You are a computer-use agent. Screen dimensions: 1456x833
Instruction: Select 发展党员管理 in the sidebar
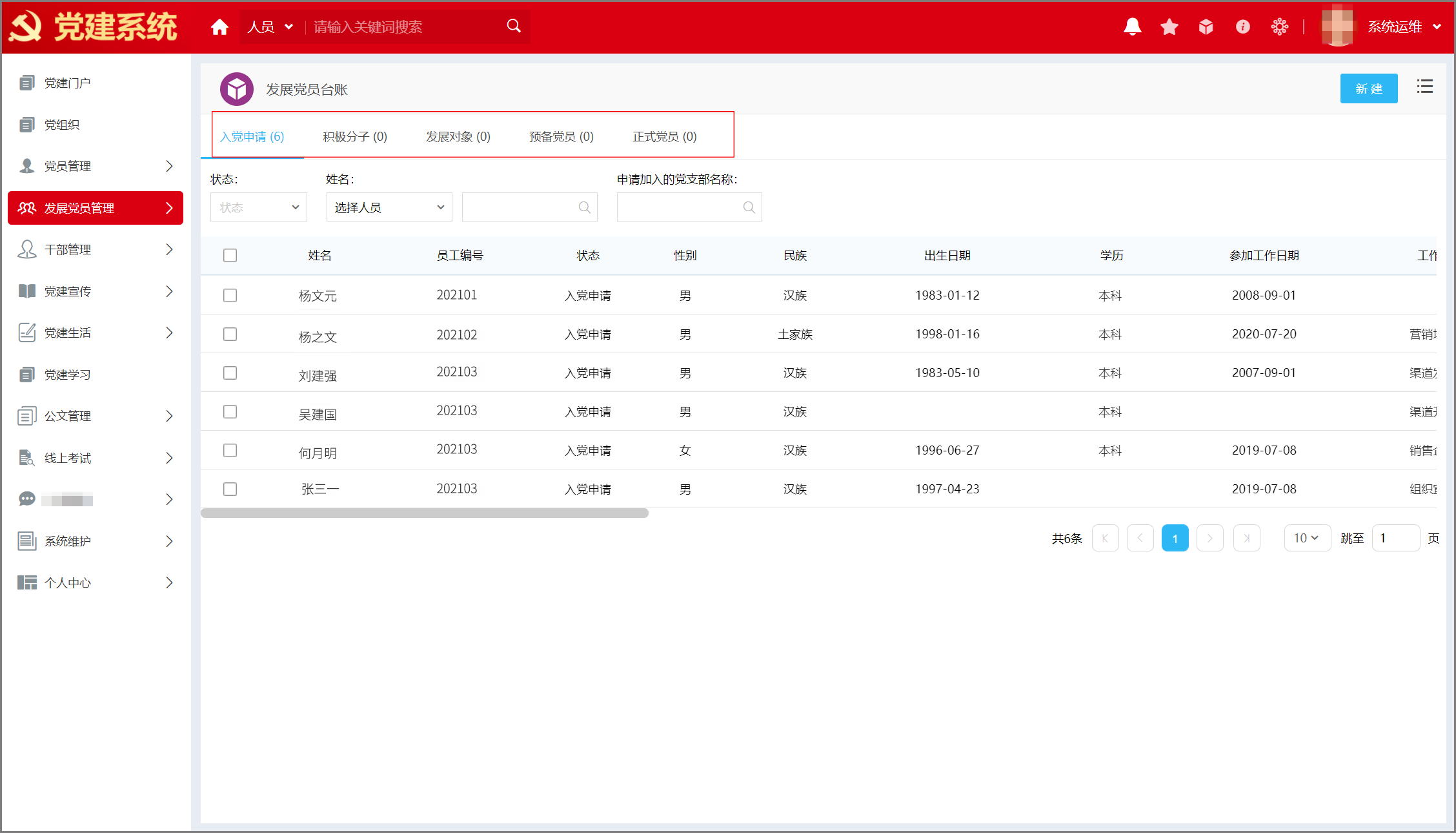point(96,208)
